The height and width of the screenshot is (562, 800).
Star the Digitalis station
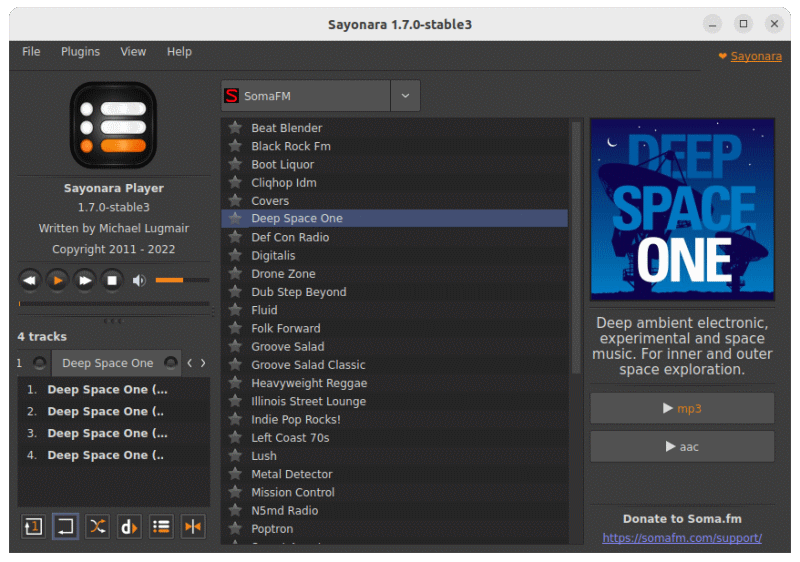(x=235, y=255)
